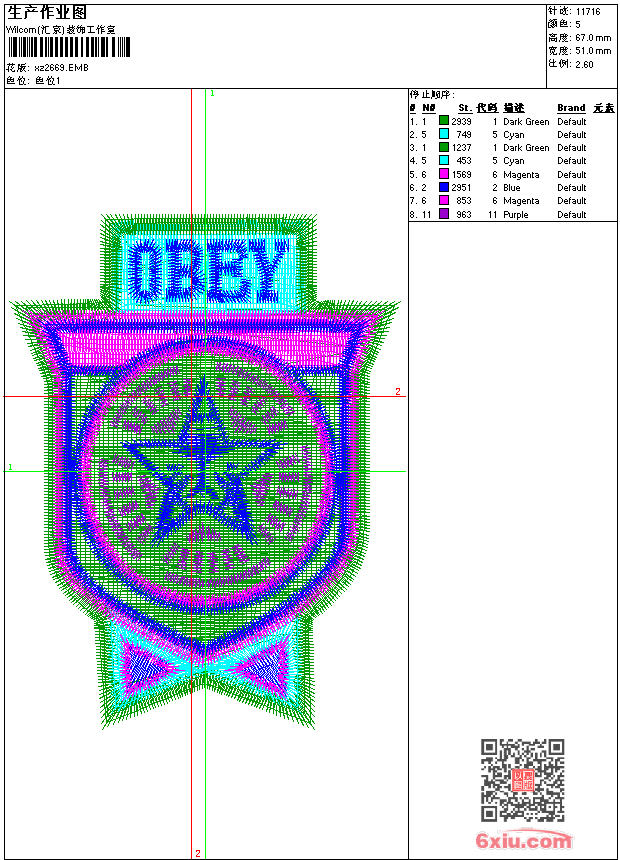
Task: Click the '描述' description column header
Action: 514,108
